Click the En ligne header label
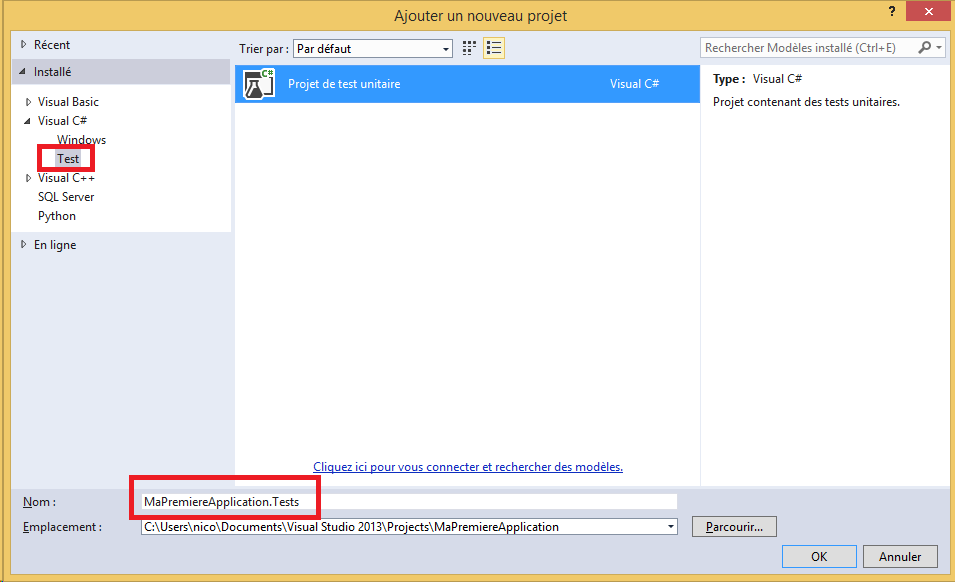Screen dimensions: 955x582 point(55,245)
